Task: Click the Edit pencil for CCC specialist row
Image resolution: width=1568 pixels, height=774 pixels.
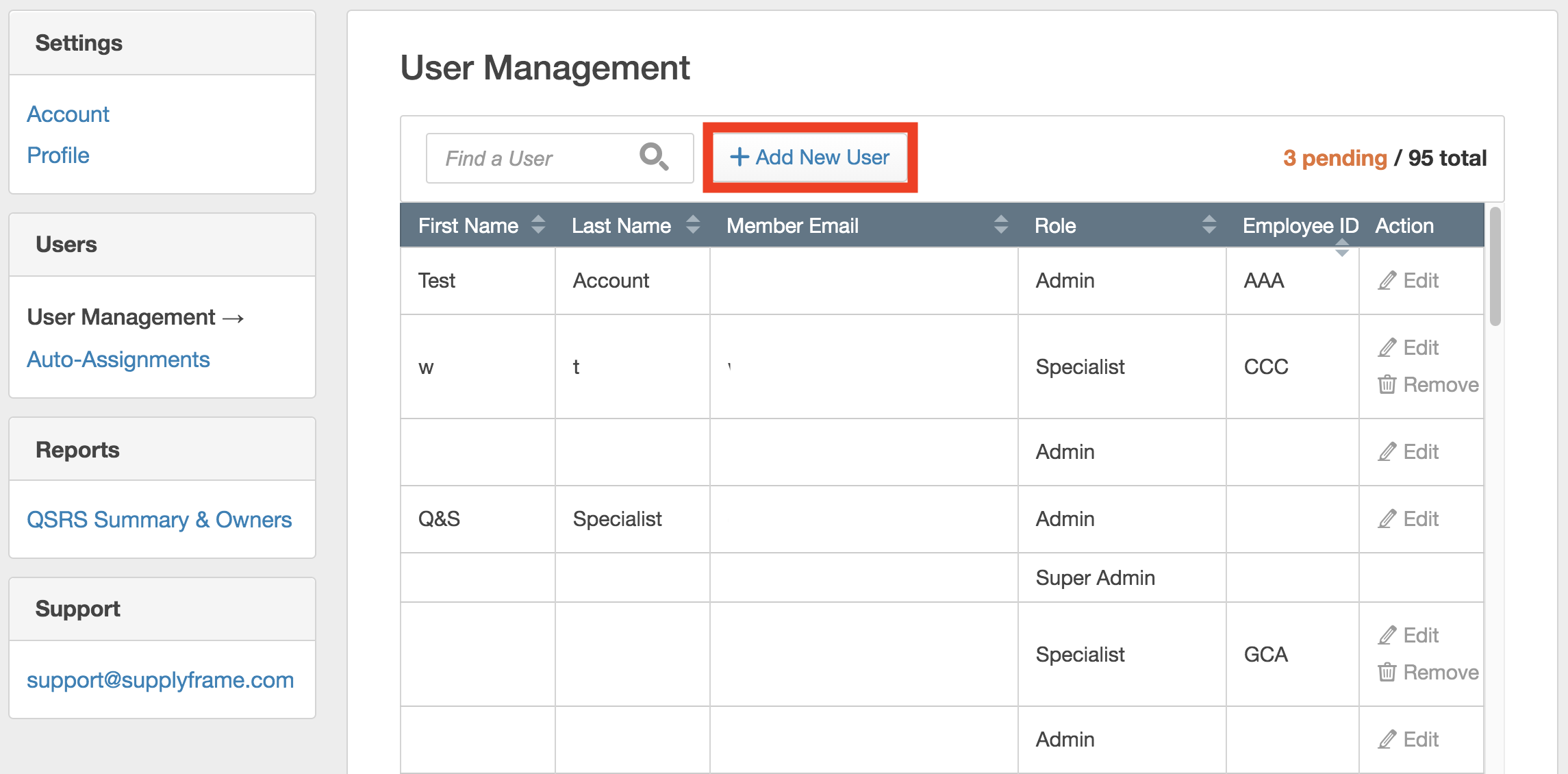Action: 1387,348
